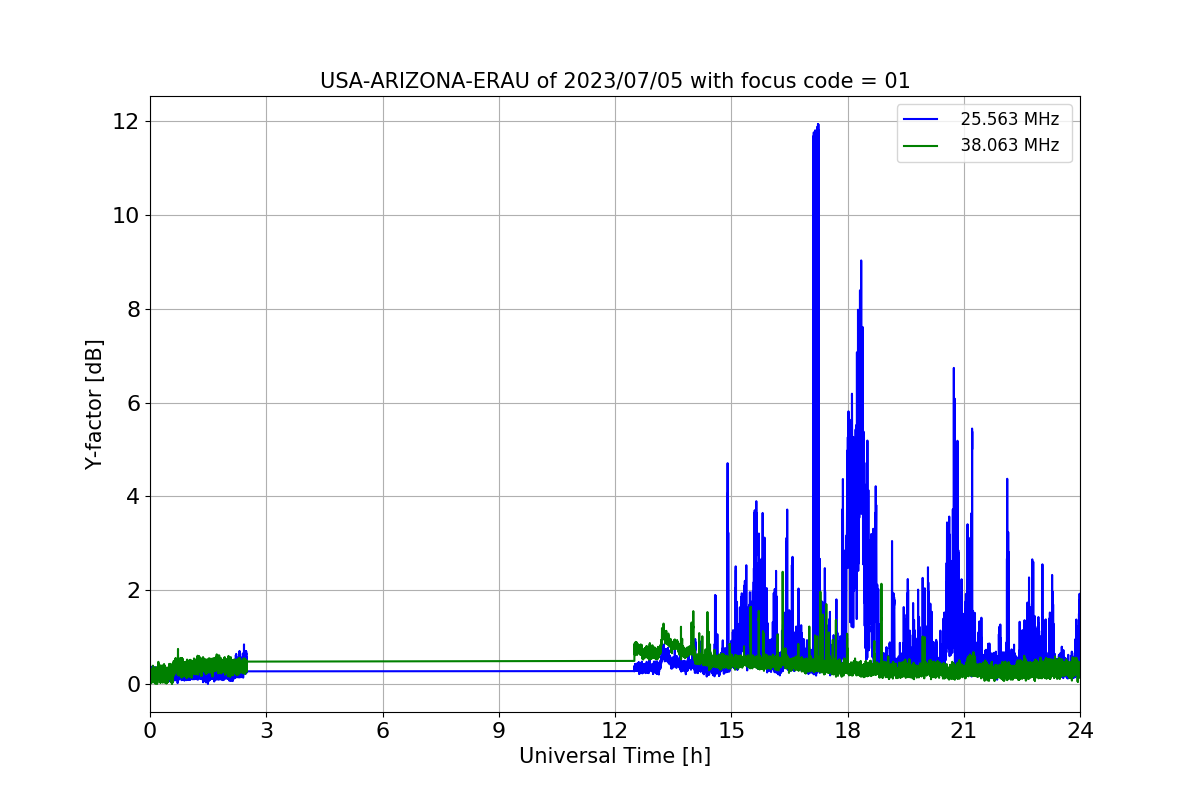Click y-axis tick label 10
1200x800 pixels.
coord(127,215)
